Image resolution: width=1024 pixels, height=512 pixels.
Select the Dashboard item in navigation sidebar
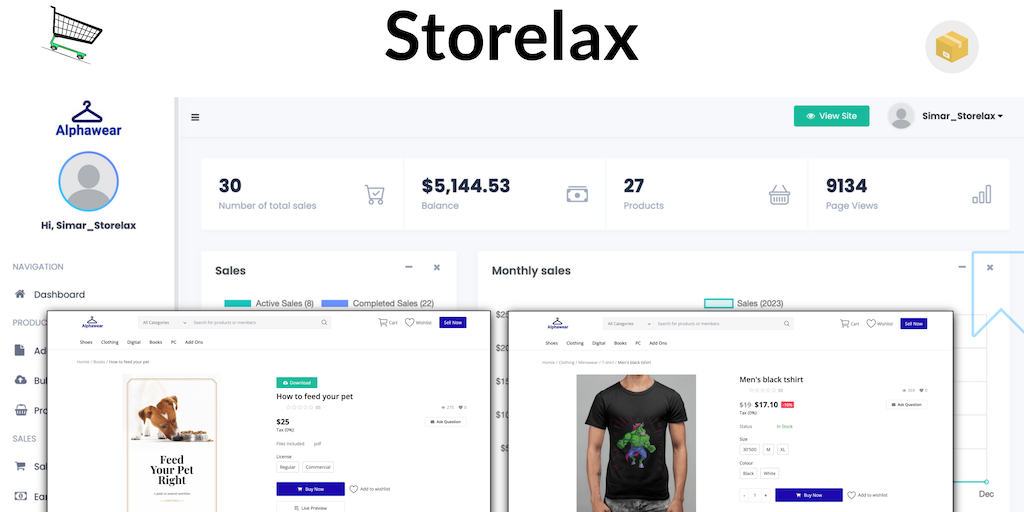(x=59, y=295)
